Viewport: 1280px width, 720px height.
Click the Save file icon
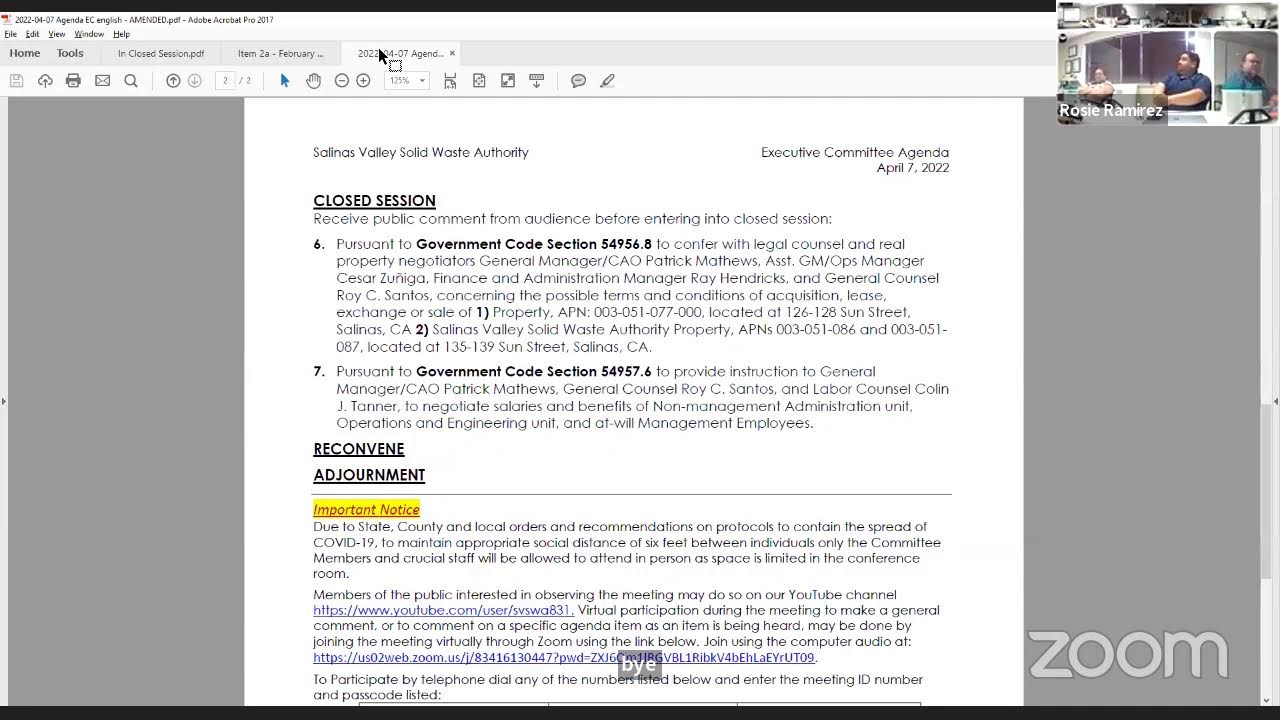click(16, 81)
